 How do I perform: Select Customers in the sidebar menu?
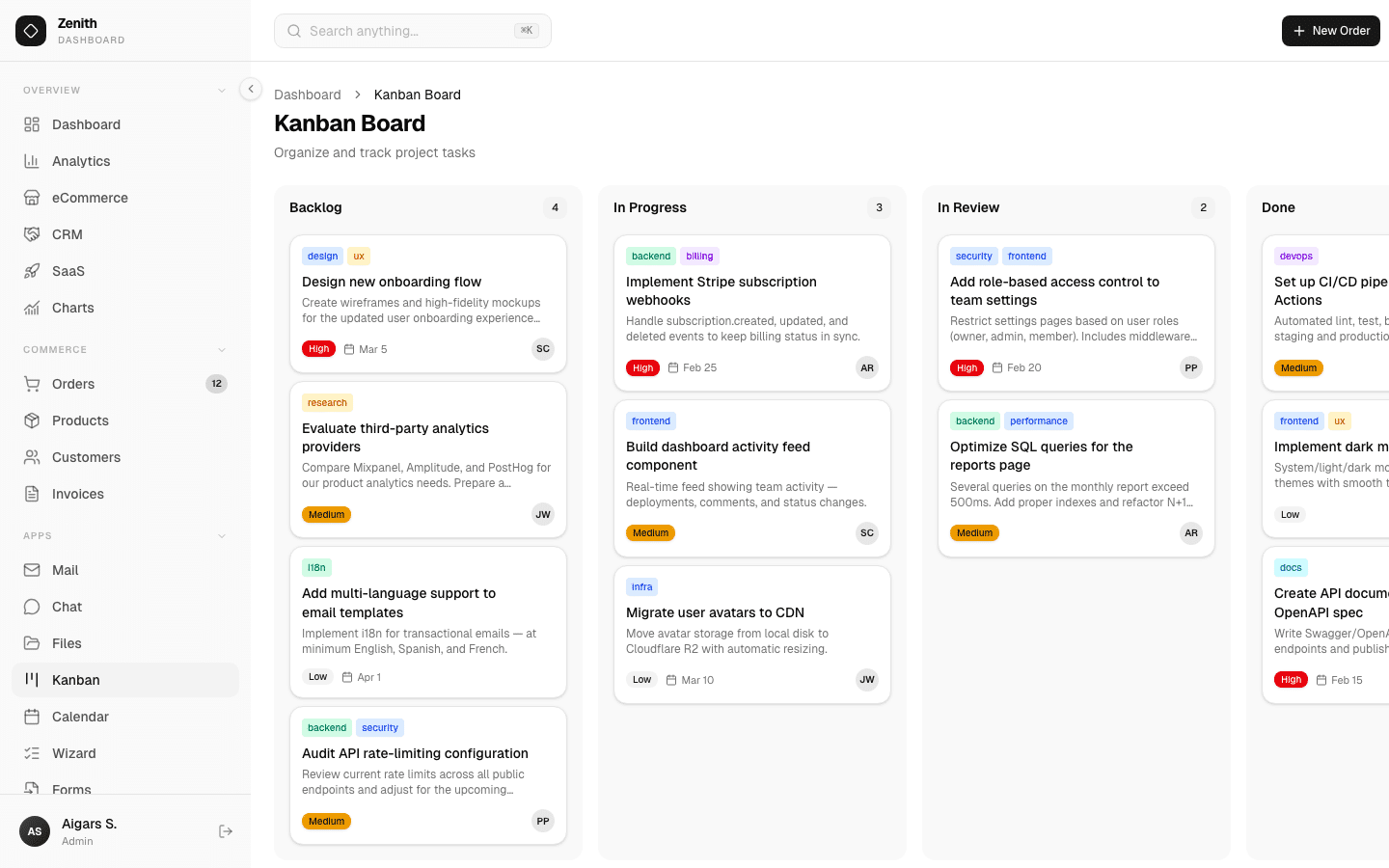86,457
